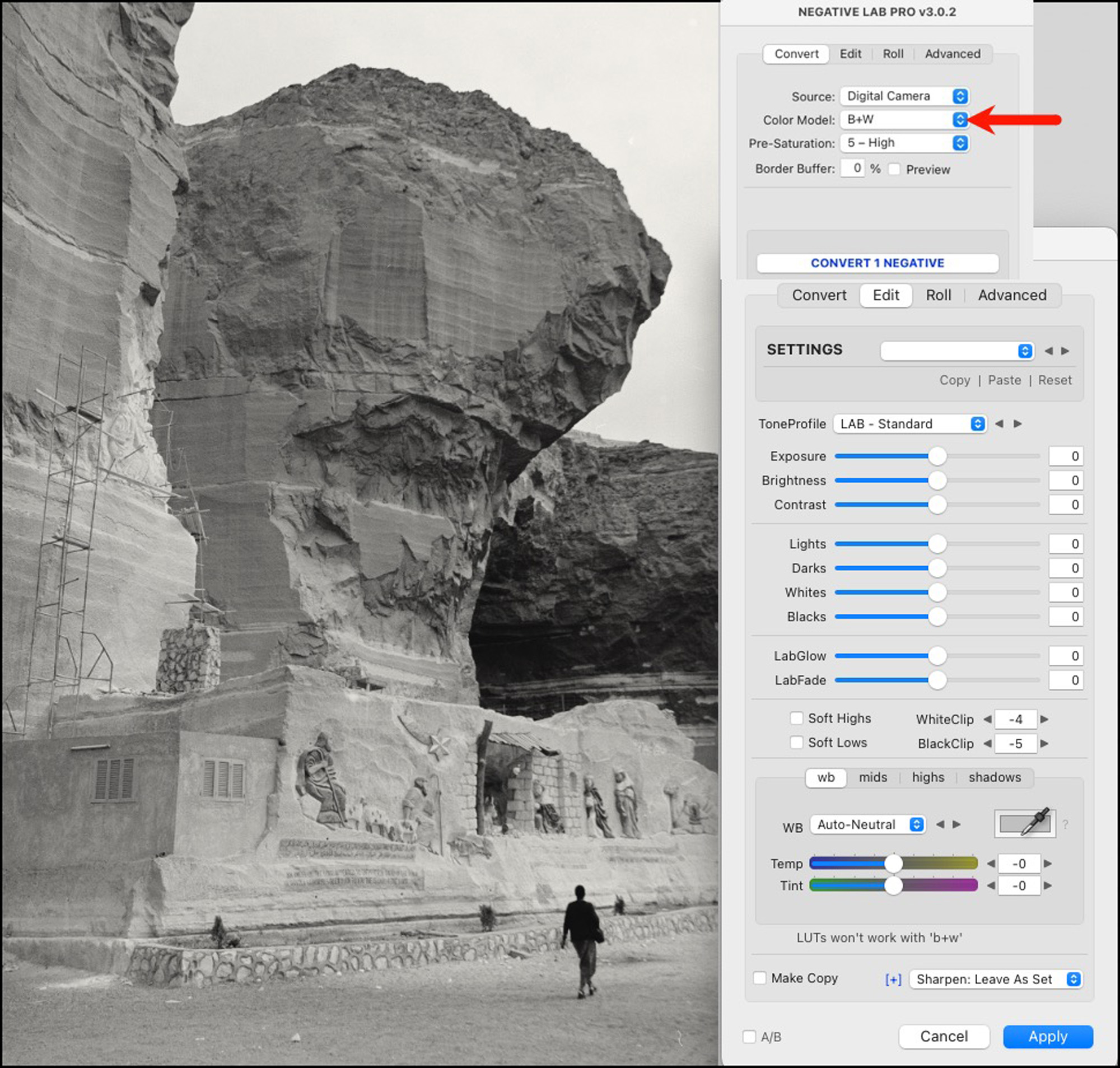Go to previous Settings preset arrow
Viewport: 1120px width, 1068px height.
(1048, 351)
